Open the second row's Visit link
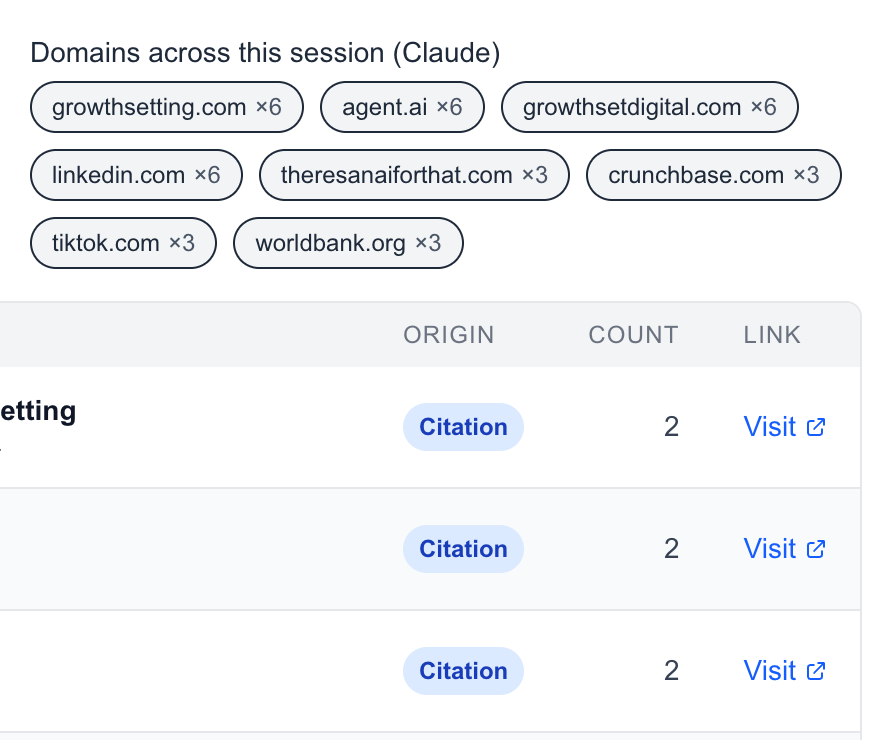Viewport: 886px width, 740px height. click(x=770, y=549)
